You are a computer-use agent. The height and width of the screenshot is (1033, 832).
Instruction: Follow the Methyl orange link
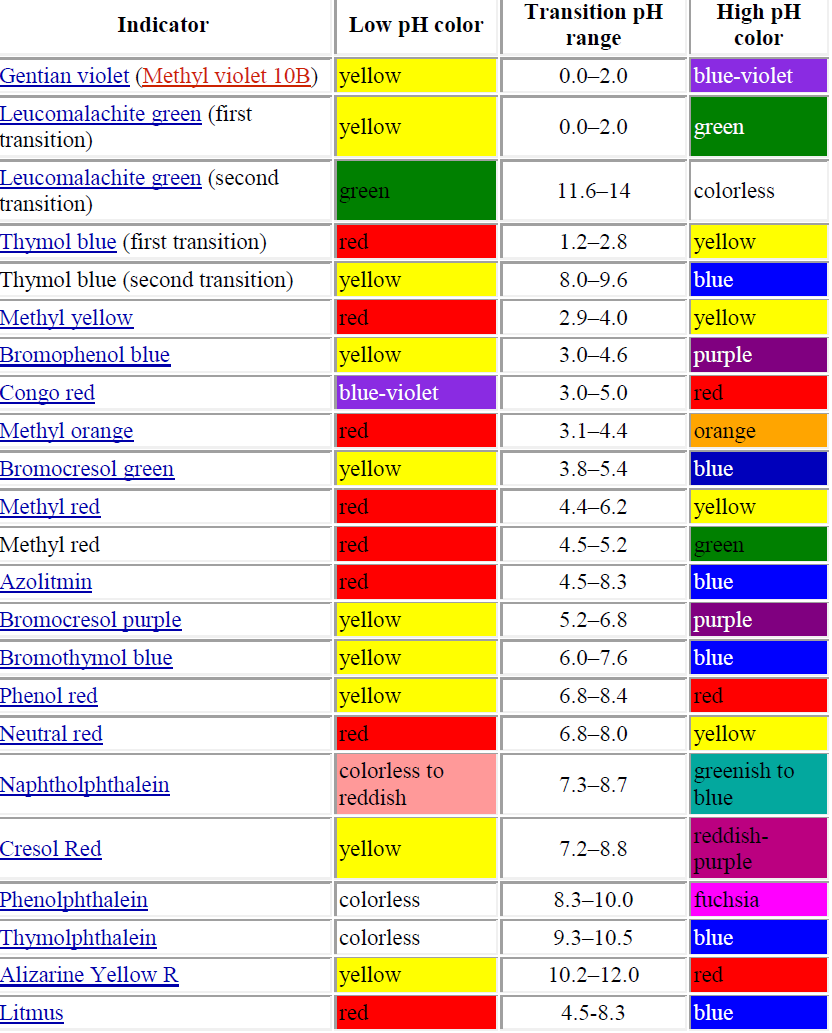67,431
